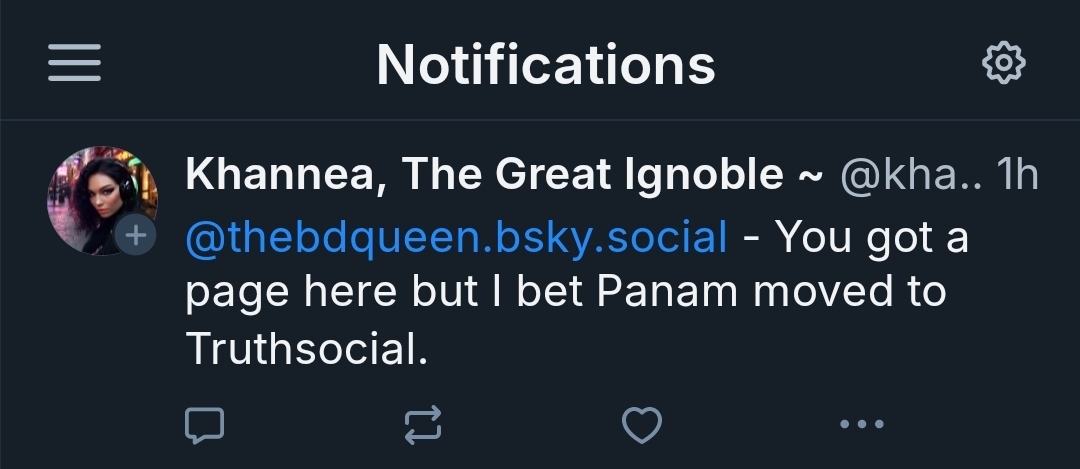The image size is (1080, 469).
Task: Follow Khannea using the plus badge
Action: pyautogui.click(x=136, y=236)
